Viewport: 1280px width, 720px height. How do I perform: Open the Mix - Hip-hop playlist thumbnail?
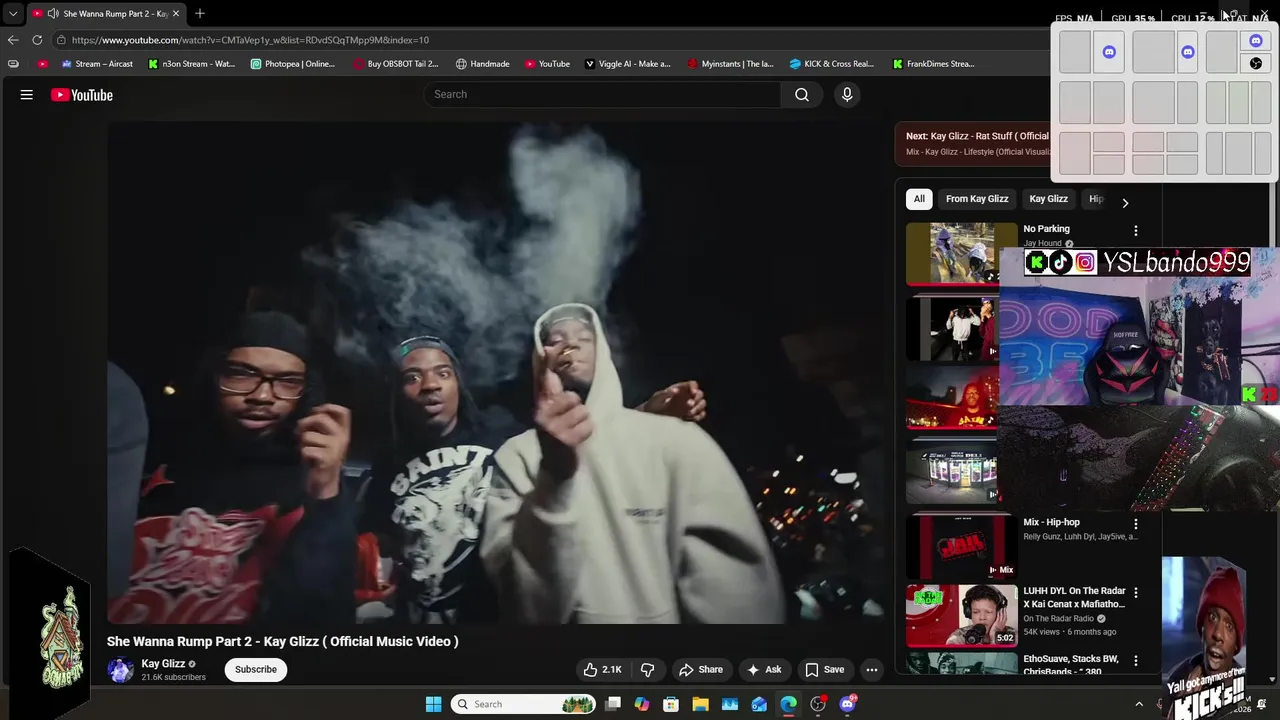tap(961, 547)
